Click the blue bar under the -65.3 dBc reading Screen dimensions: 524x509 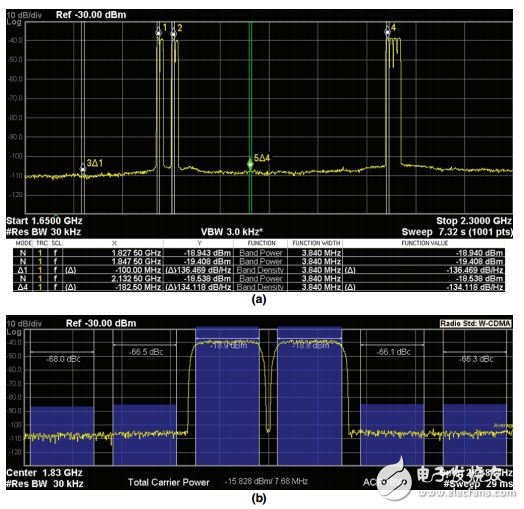[x=475, y=434]
